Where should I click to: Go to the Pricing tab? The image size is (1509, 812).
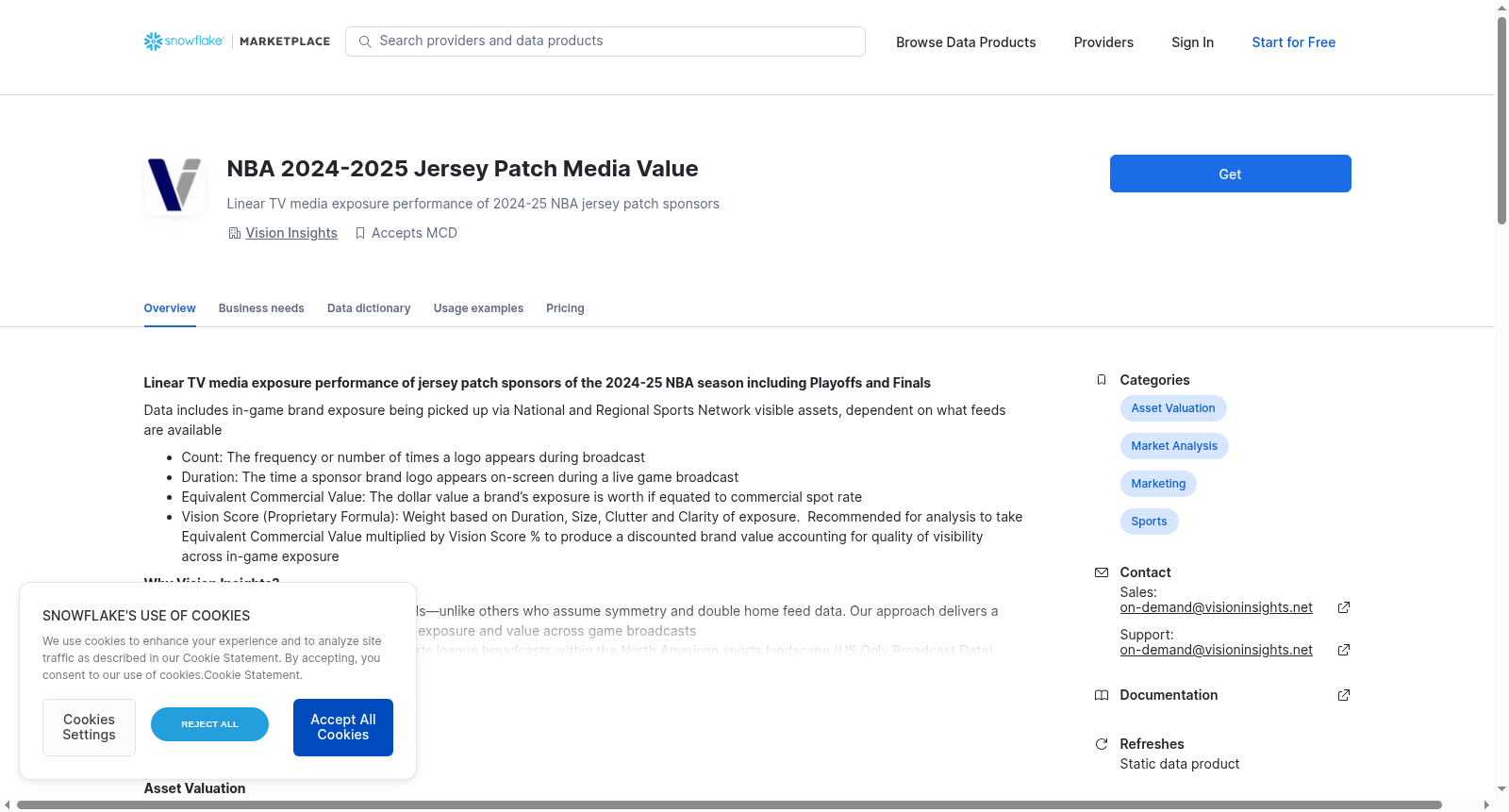(565, 308)
